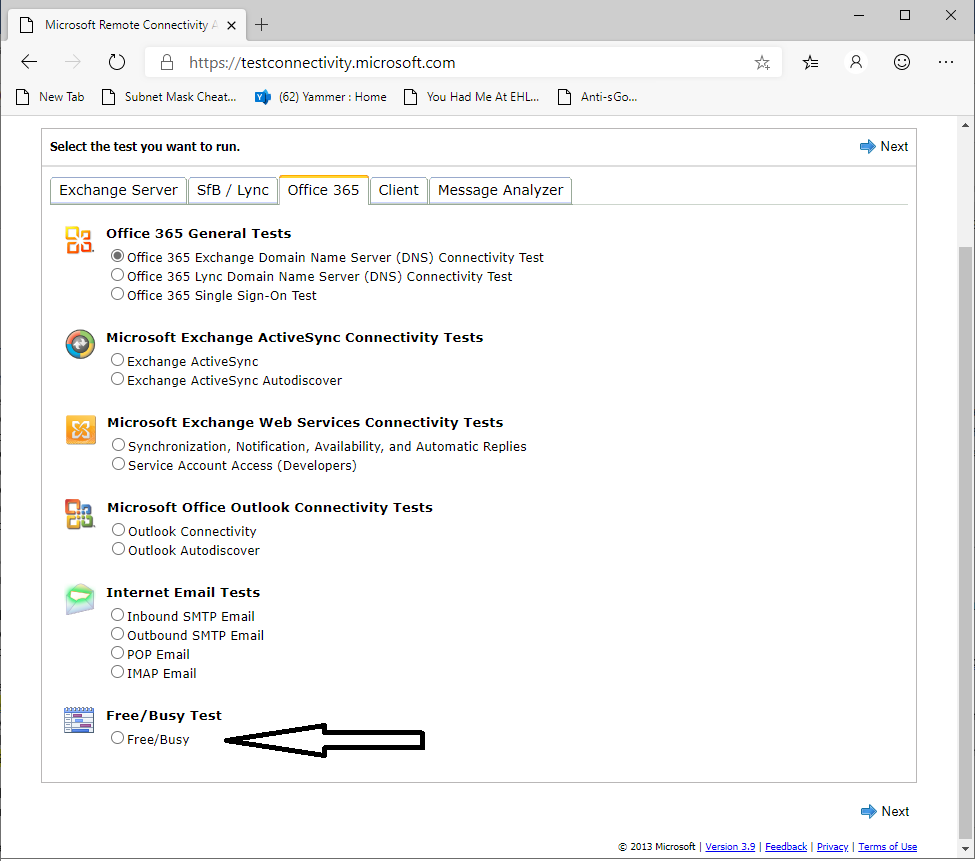976x861 pixels.
Task: Click the browser refresh icon
Action: tap(117, 62)
